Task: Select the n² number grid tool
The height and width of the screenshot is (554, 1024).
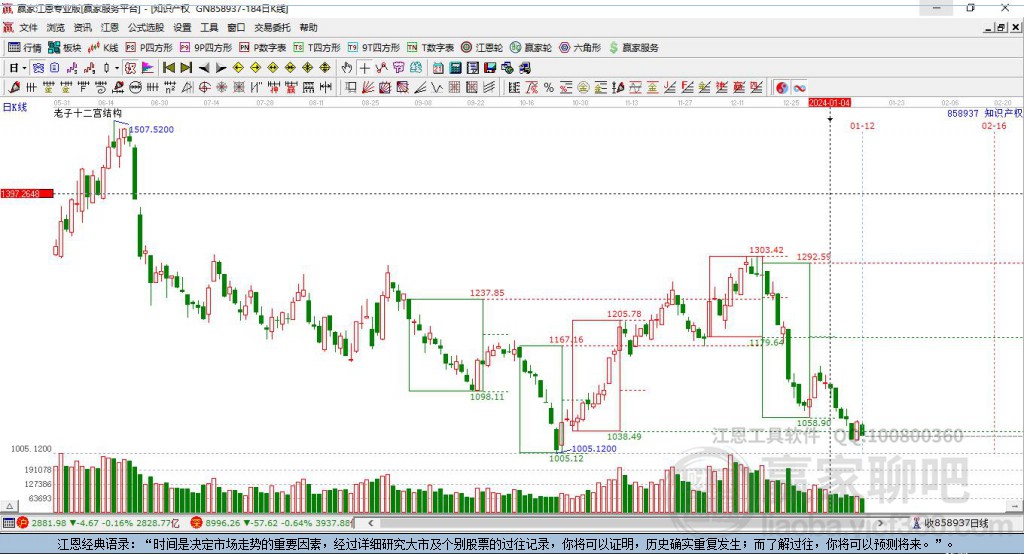Action: (170, 88)
